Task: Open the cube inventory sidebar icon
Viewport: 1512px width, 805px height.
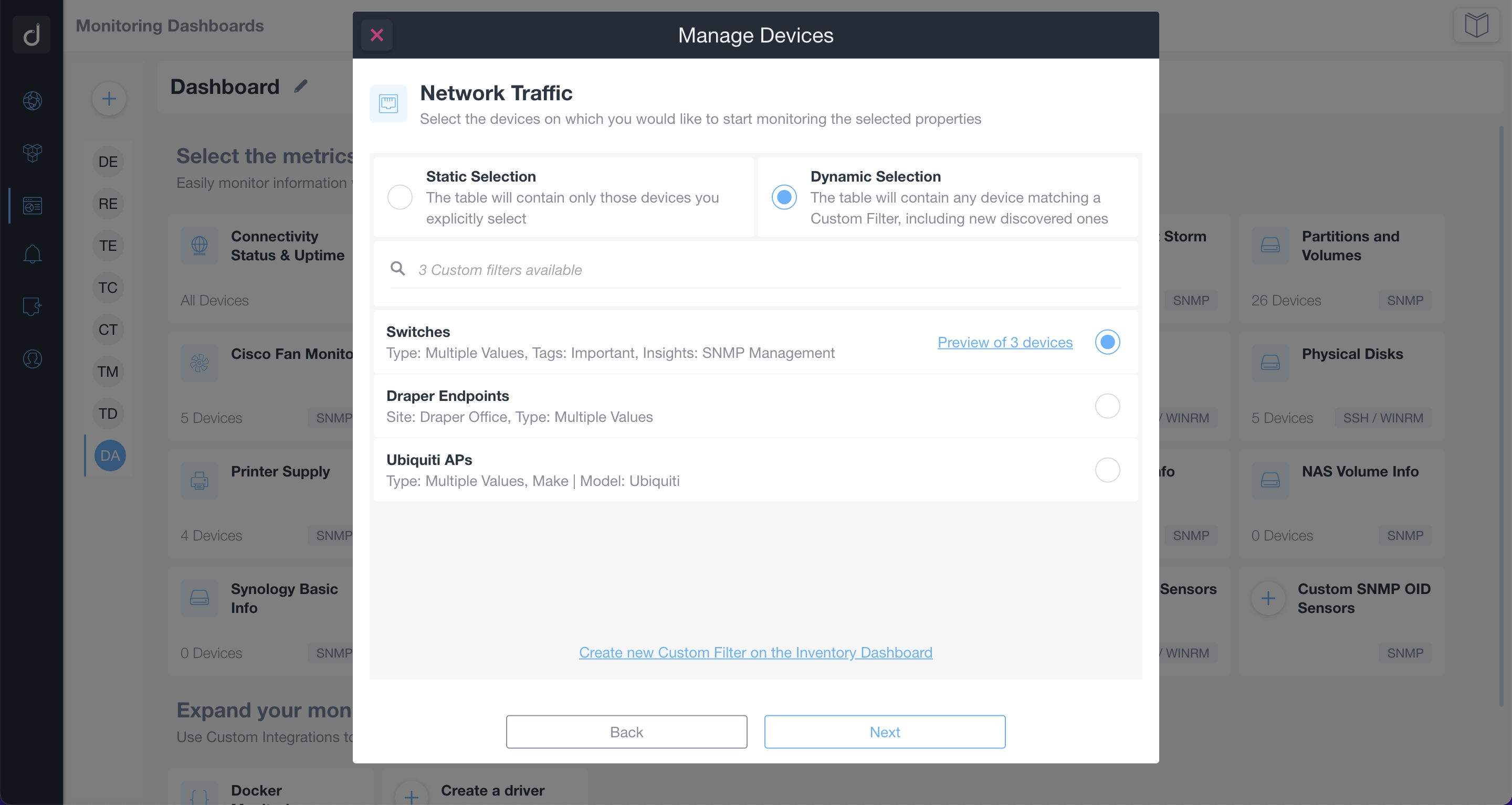Action: (32, 153)
